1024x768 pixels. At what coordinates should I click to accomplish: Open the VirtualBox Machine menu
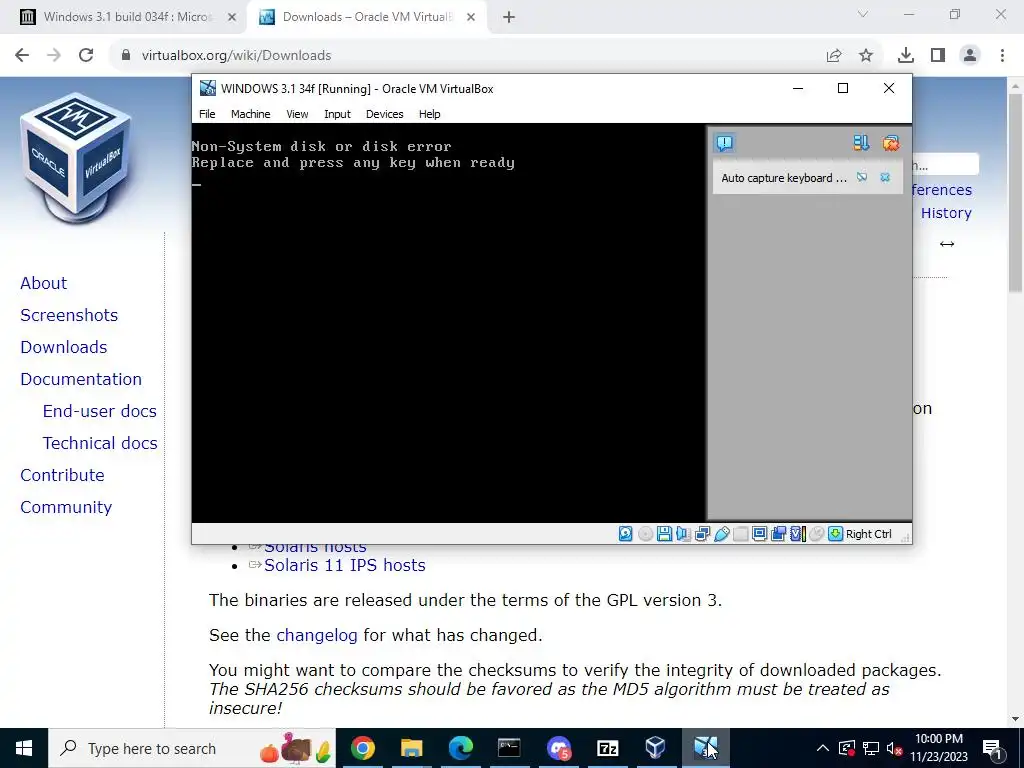click(250, 114)
